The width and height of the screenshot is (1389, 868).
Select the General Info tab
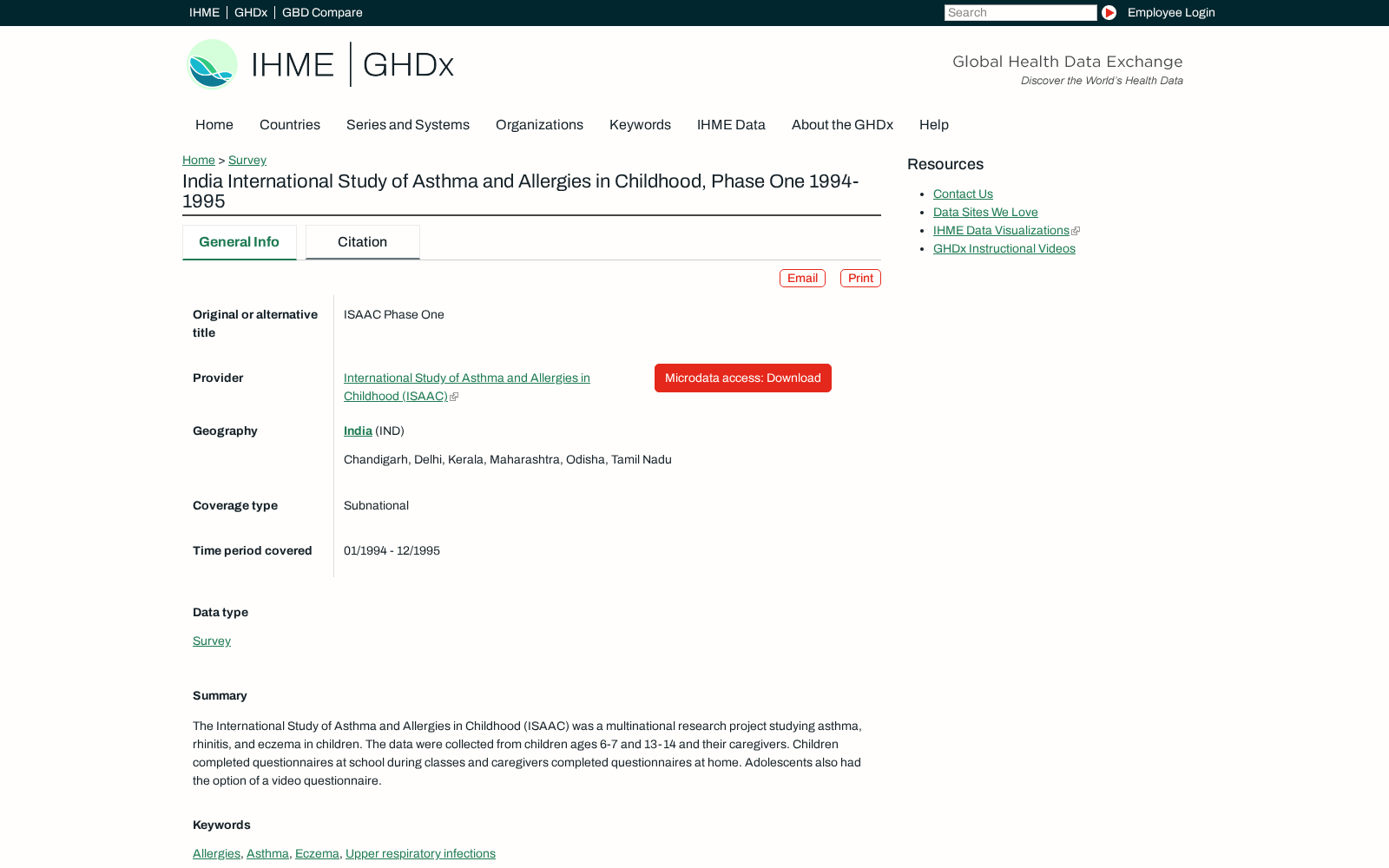click(x=240, y=242)
